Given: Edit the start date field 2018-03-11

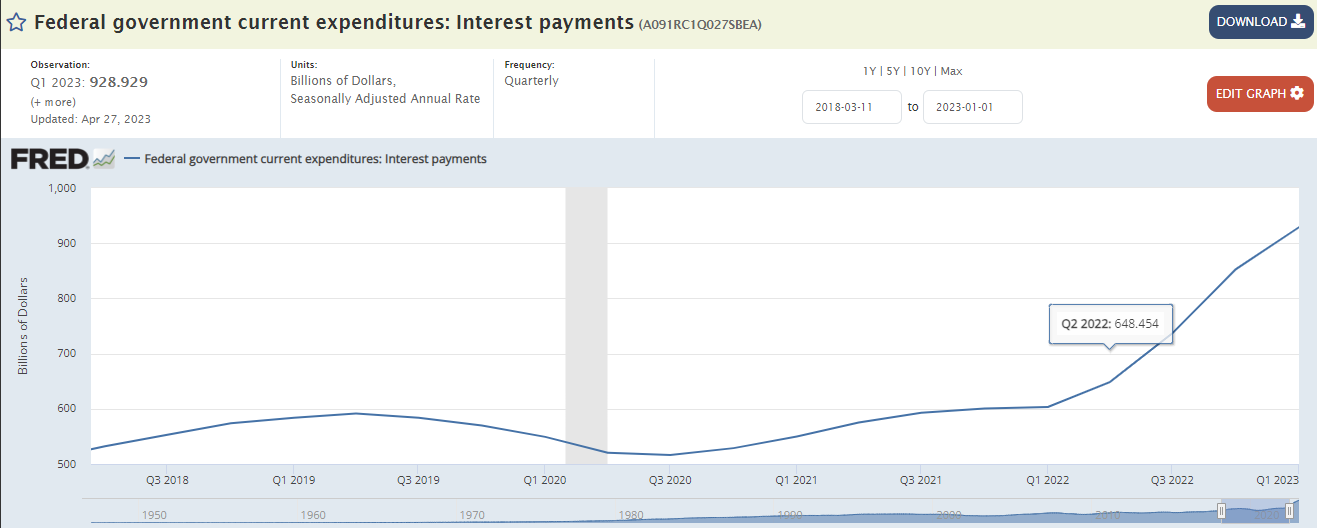Looking at the screenshot, I should point(852,107).
